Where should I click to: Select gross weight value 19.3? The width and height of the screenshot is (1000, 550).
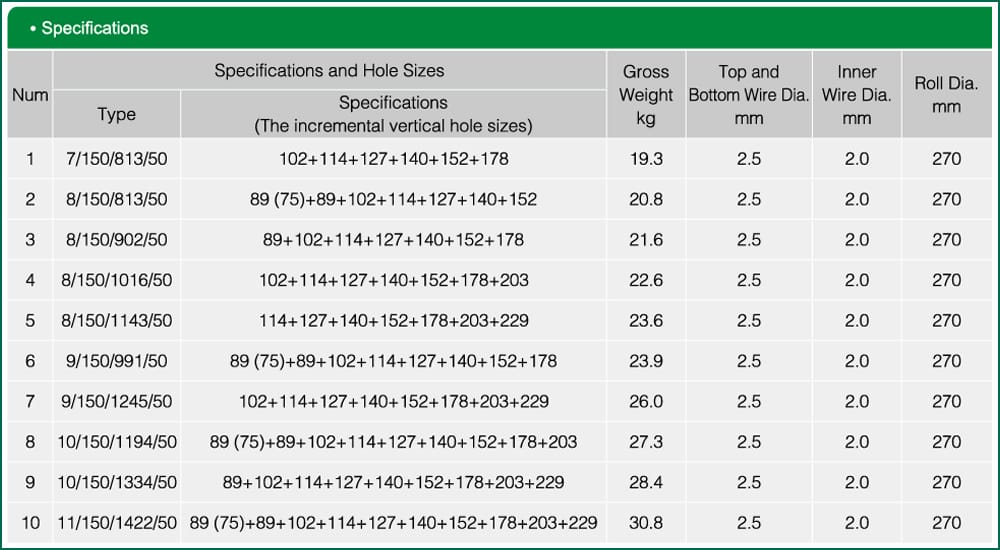coord(646,159)
